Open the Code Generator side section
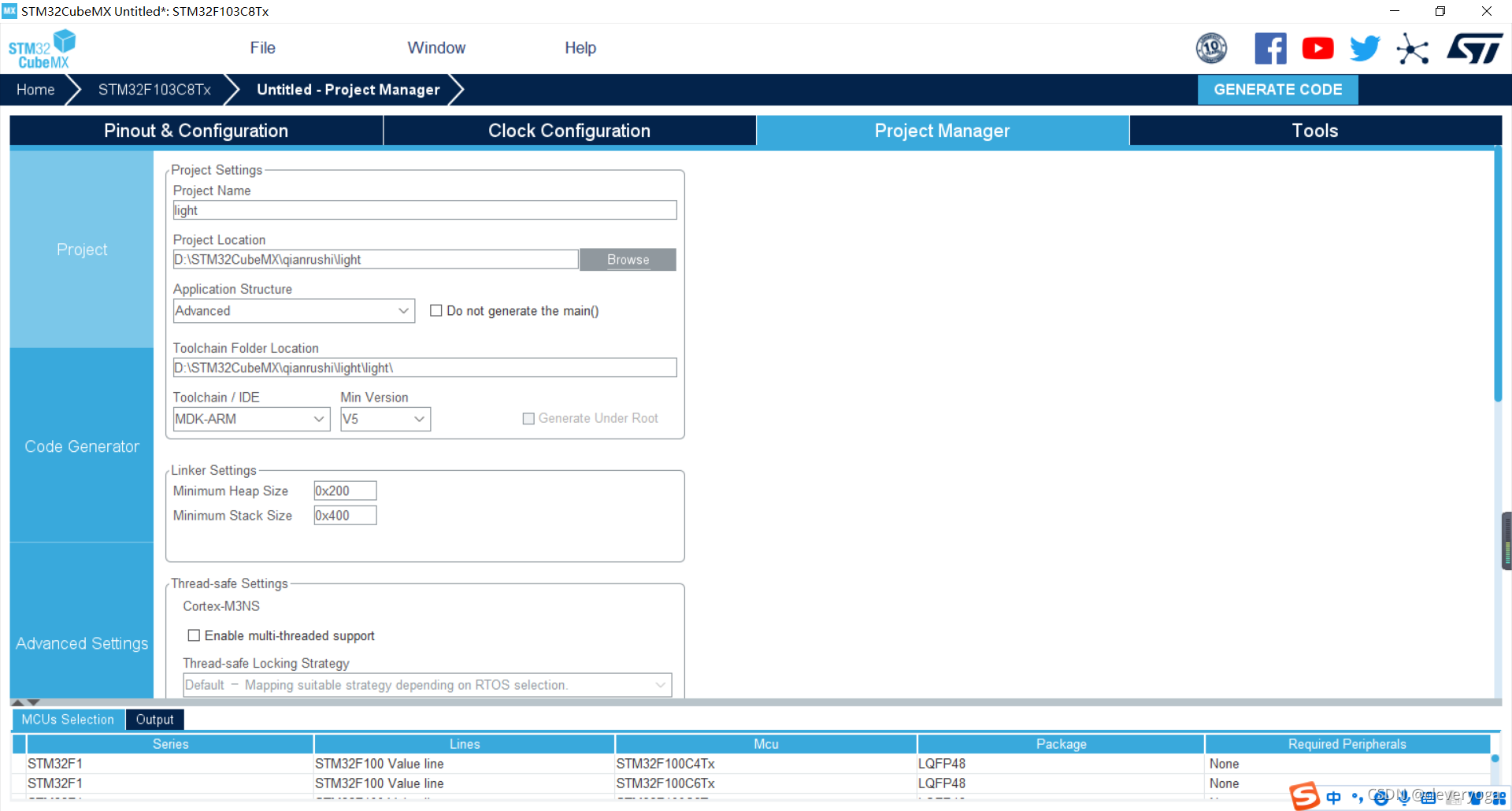This screenshot has width=1512, height=811. pyautogui.click(x=82, y=446)
